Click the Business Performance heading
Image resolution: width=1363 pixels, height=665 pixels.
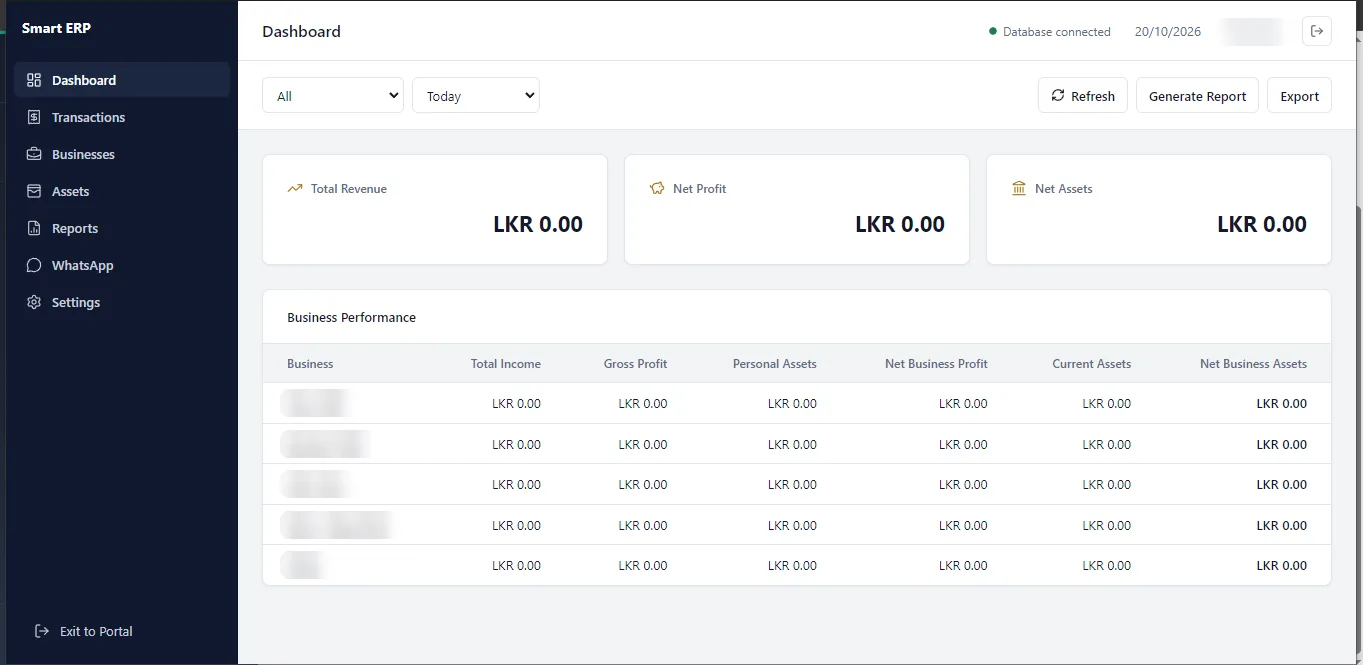coord(351,317)
